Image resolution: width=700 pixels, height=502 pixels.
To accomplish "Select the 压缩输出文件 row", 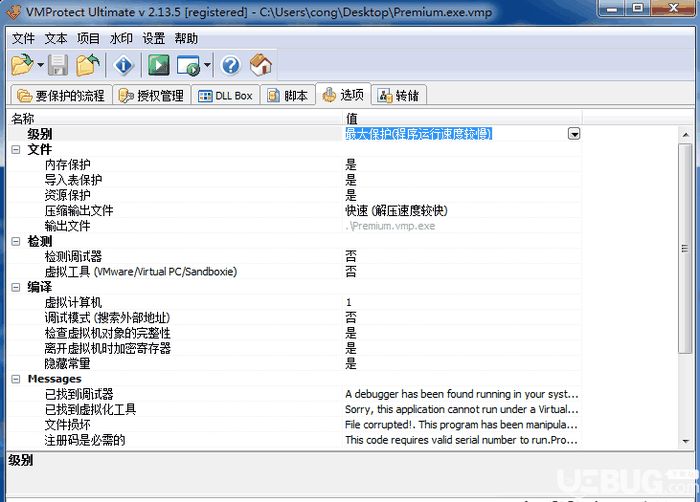I will coord(295,210).
